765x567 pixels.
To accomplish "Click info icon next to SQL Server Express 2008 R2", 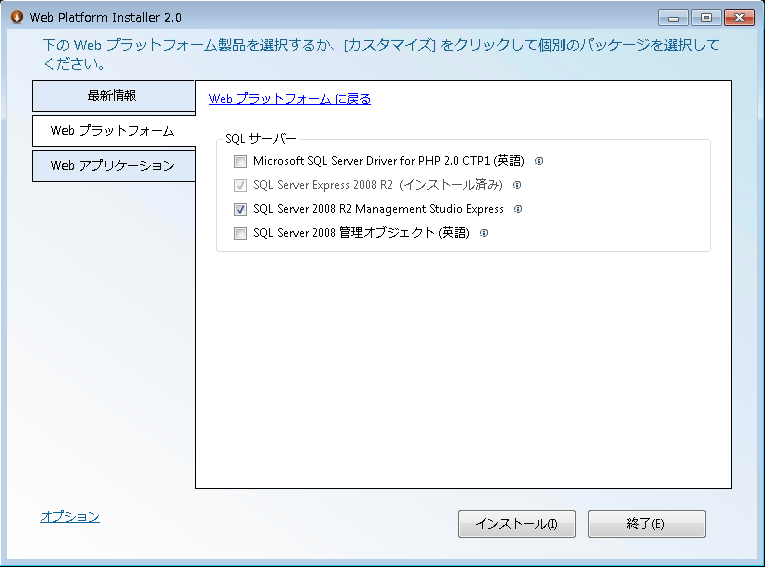I will click(517, 185).
